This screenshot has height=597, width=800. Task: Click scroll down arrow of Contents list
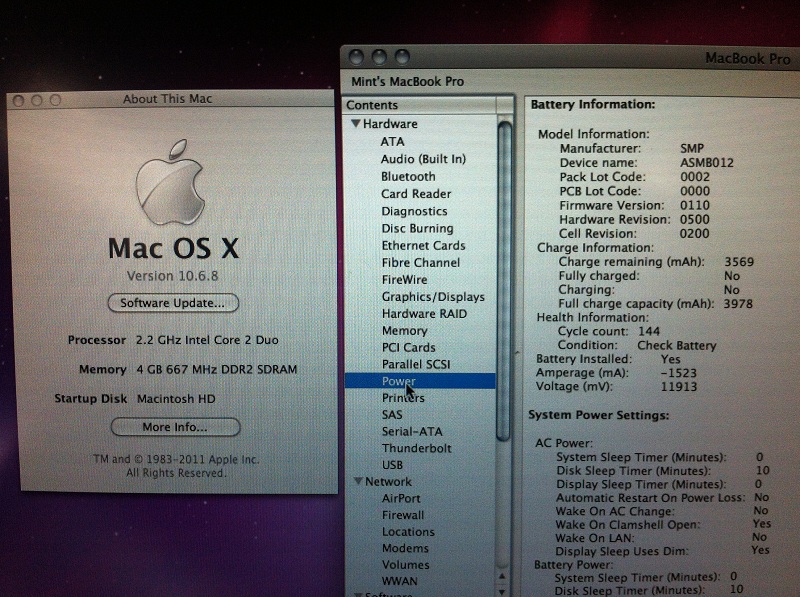(x=502, y=591)
